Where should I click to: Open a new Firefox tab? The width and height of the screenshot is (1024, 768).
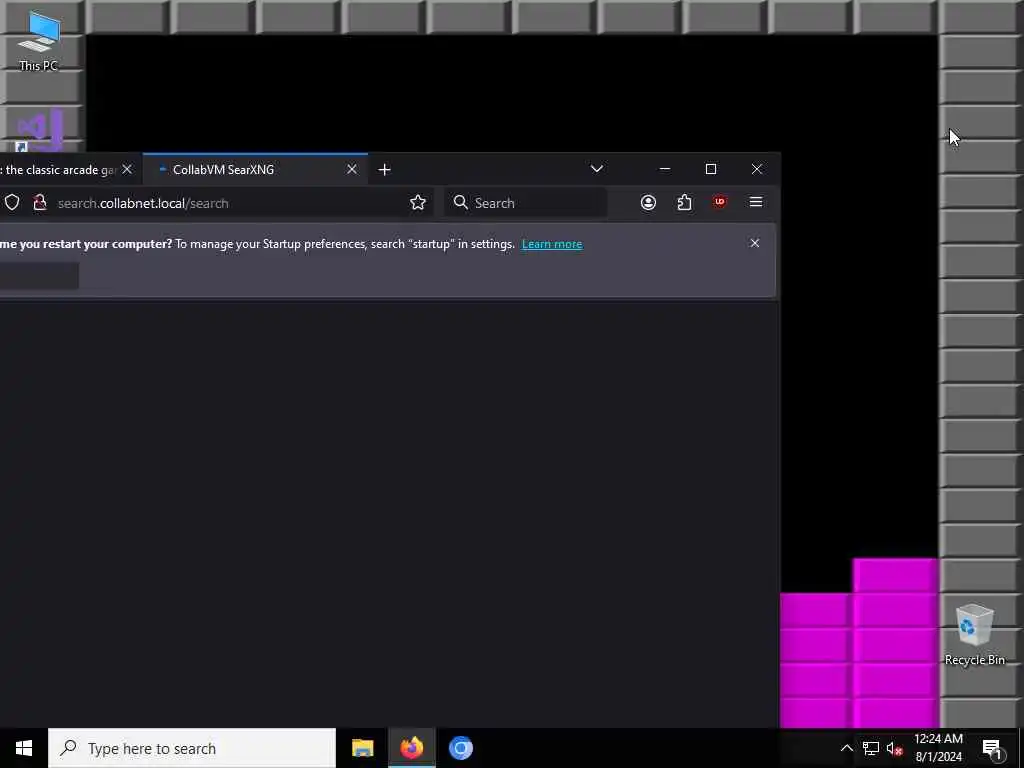(x=385, y=170)
